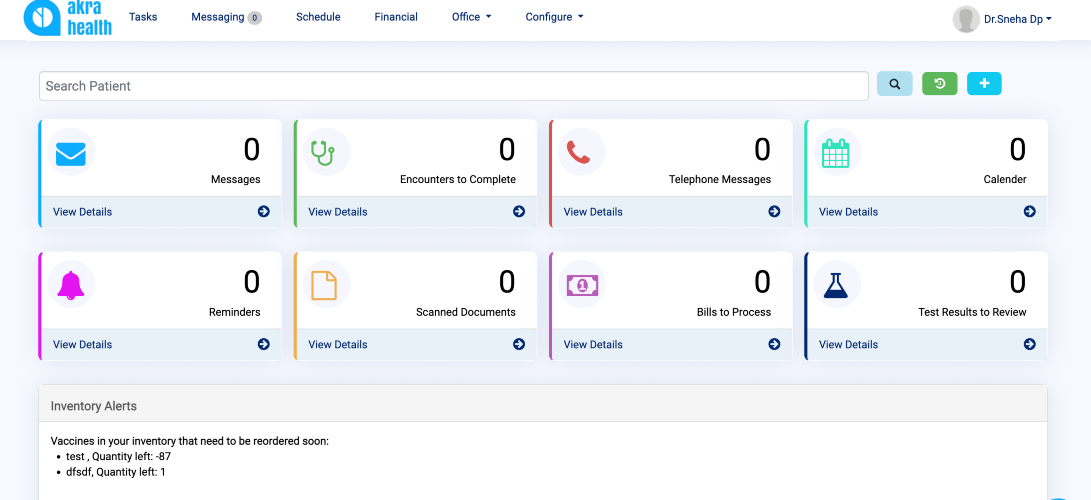
Task: View Details for Test Results to Review
Action: tap(848, 344)
